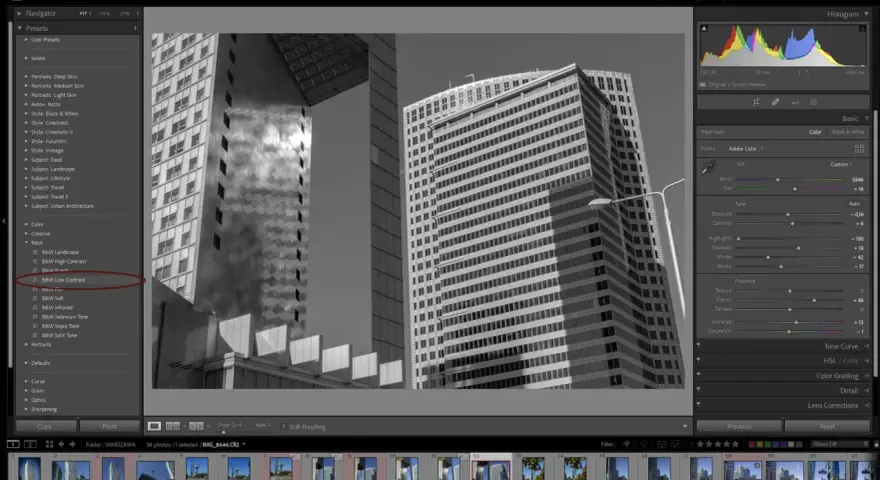The width and height of the screenshot is (880, 480).
Task: Open the toolbar content dropdown arrow
Action: tap(685, 427)
